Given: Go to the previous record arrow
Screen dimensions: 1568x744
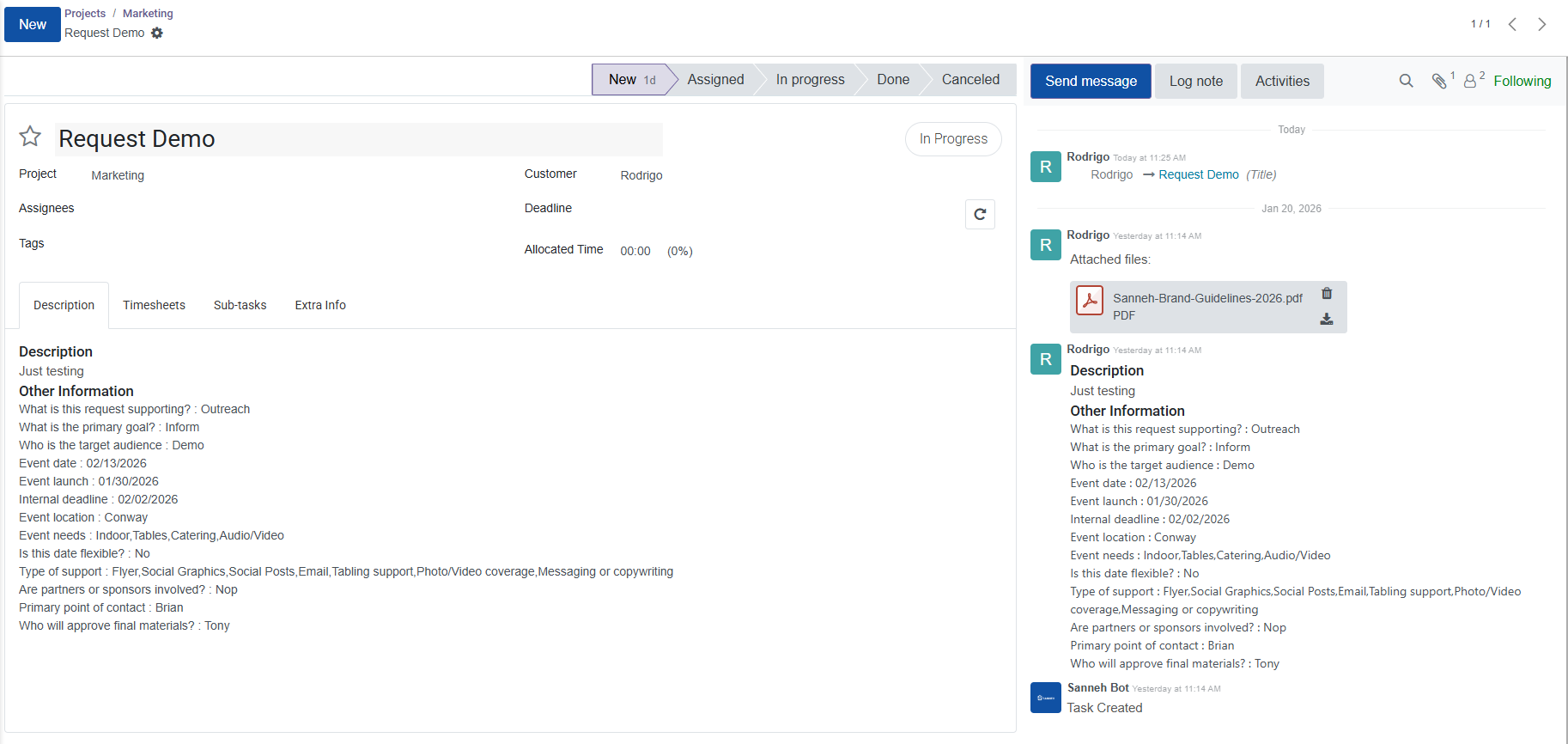Looking at the screenshot, I should [x=1513, y=24].
